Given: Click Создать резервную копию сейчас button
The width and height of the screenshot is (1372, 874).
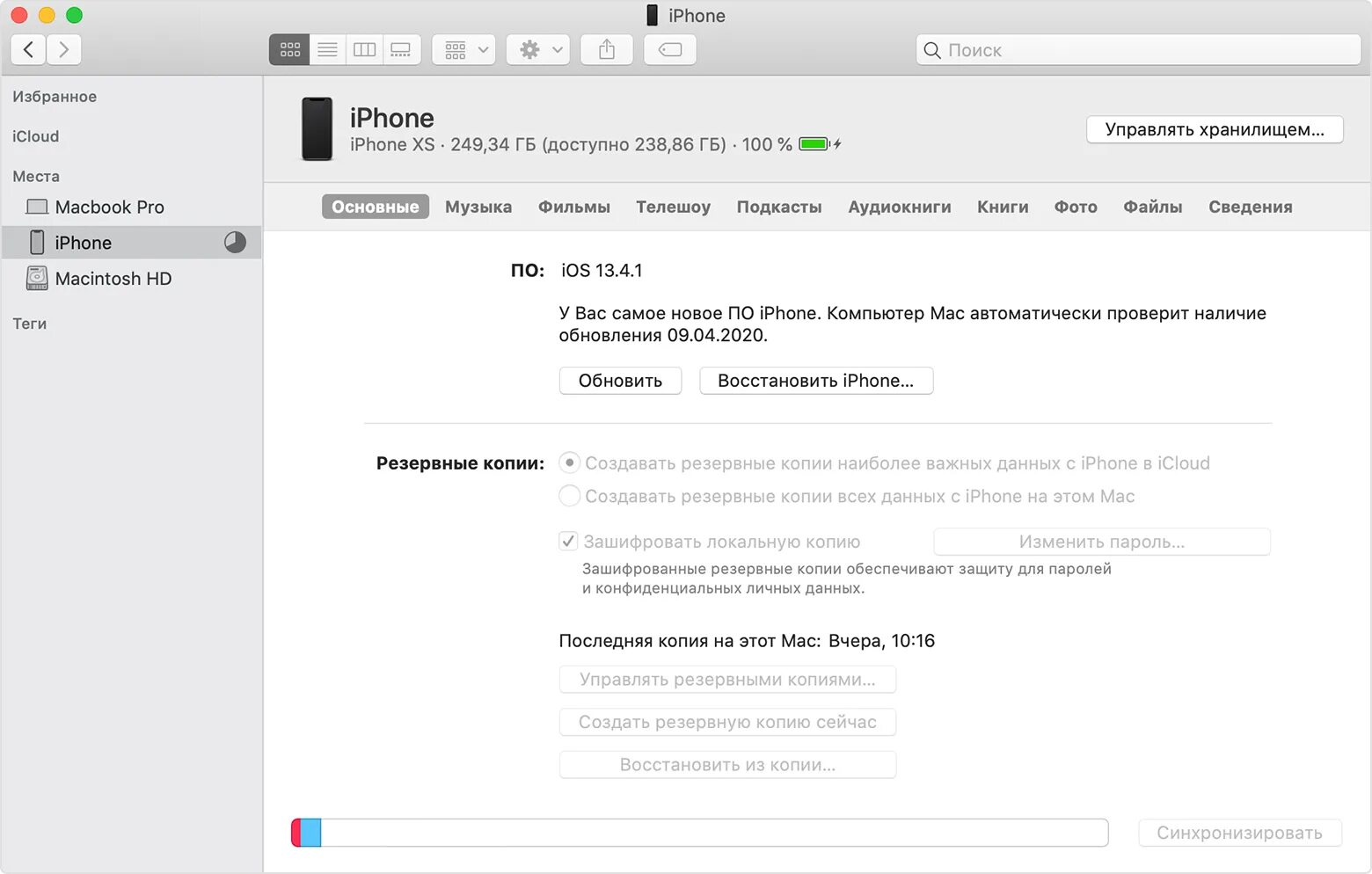Looking at the screenshot, I should pyautogui.click(x=727, y=722).
